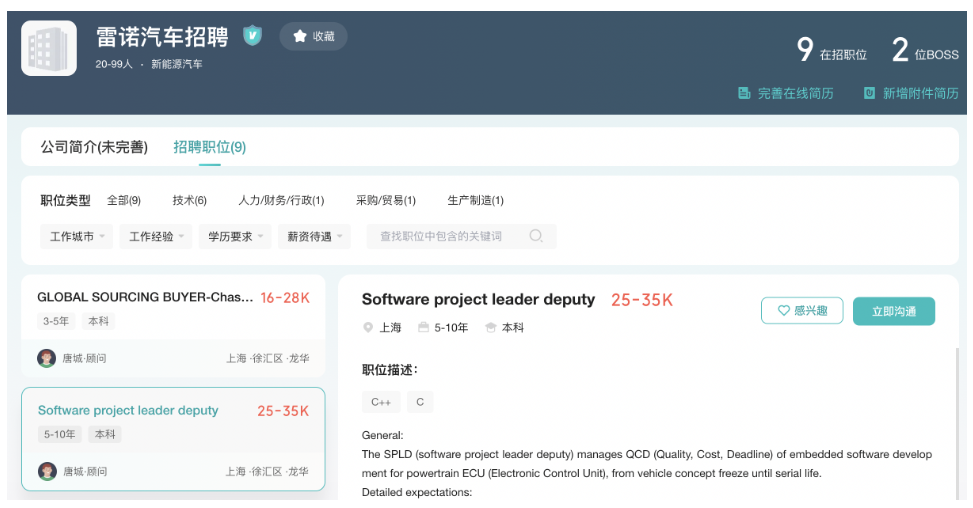
Task: Open the 学历要求 dropdown
Action: click(235, 236)
